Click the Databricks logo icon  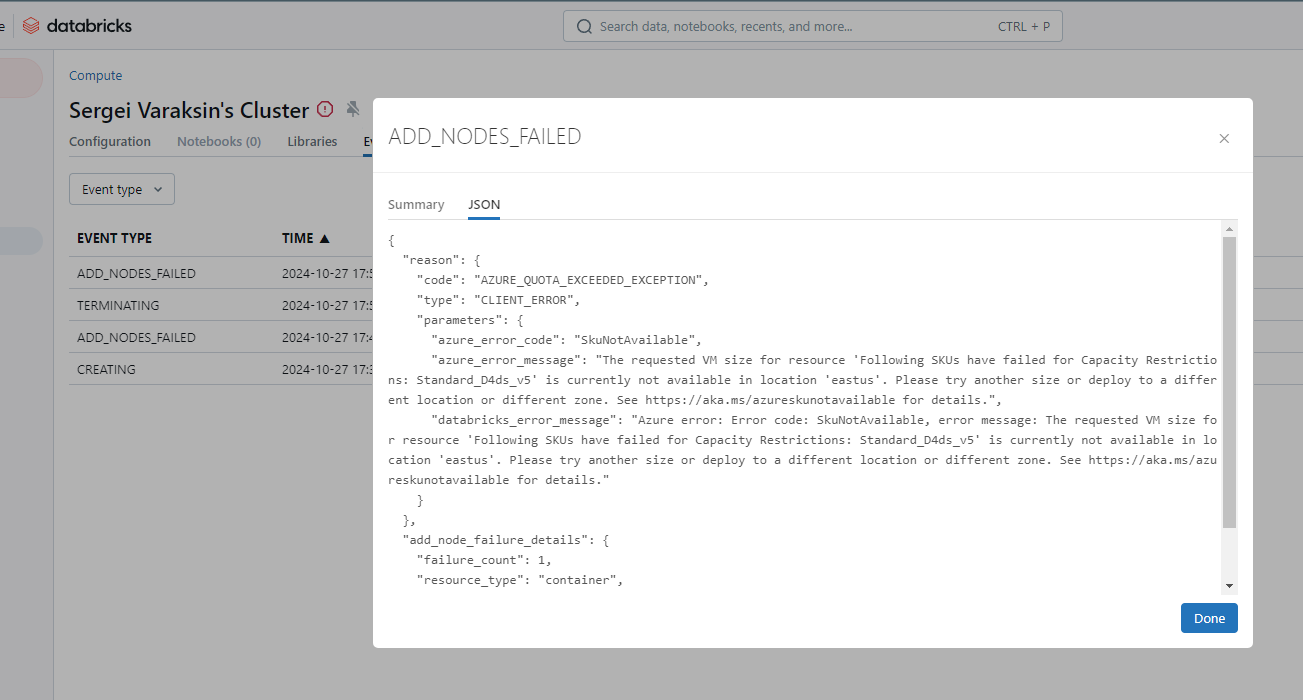click(x=31, y=26)
